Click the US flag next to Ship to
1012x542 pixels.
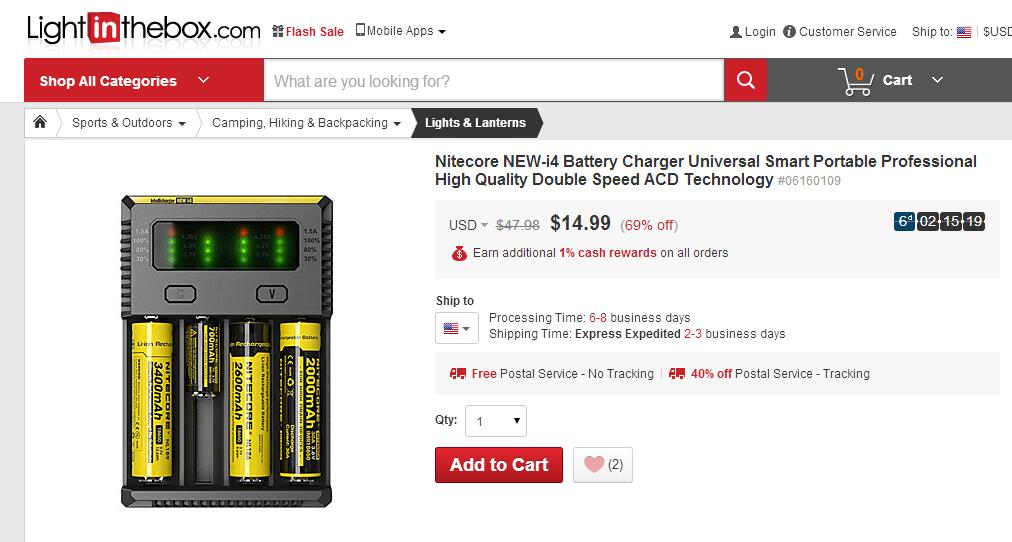point(964,32)
